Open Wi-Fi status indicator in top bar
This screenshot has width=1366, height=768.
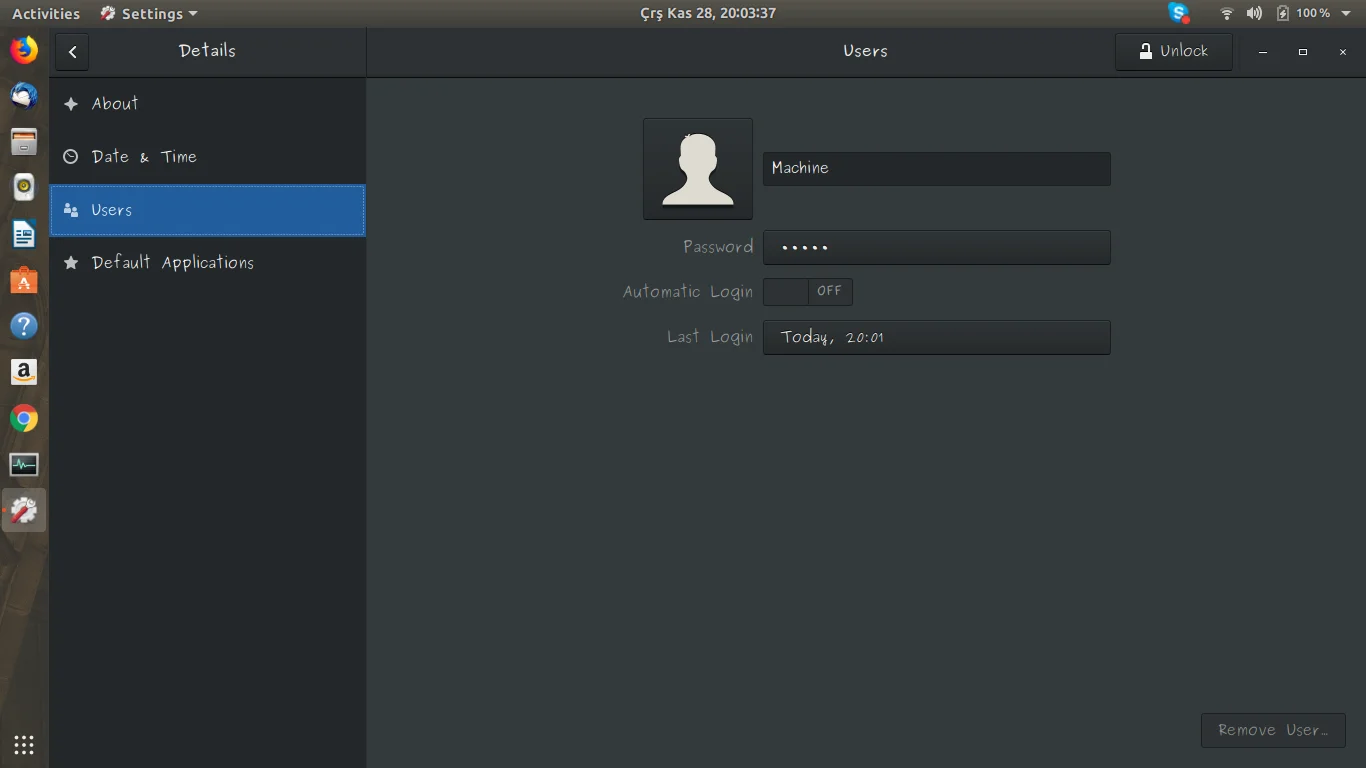click(1227, 13)
